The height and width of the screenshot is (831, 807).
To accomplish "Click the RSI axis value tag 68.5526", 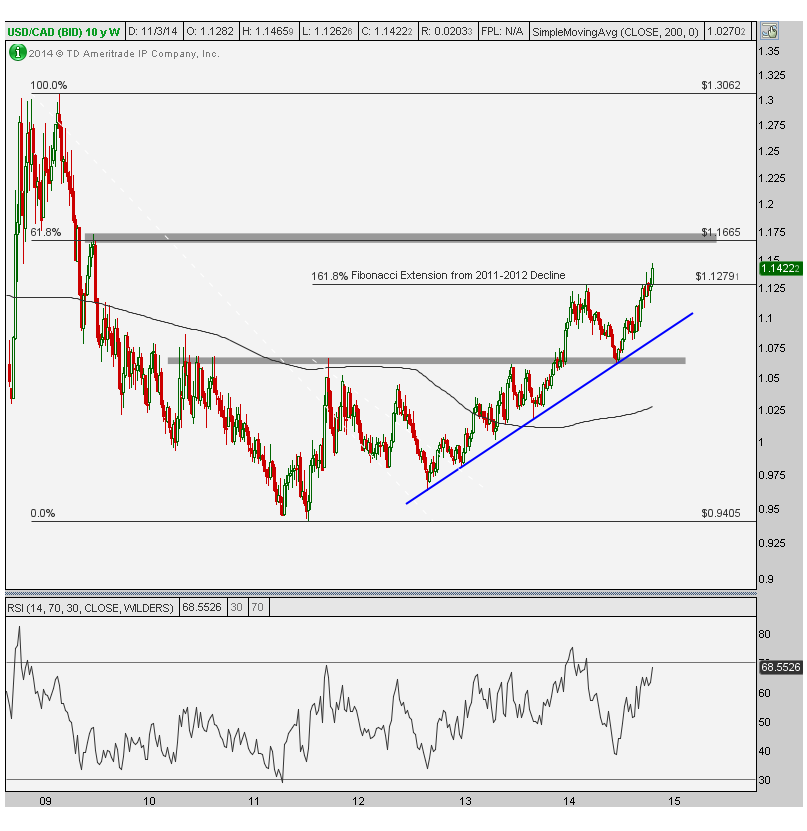I will 781,667.
